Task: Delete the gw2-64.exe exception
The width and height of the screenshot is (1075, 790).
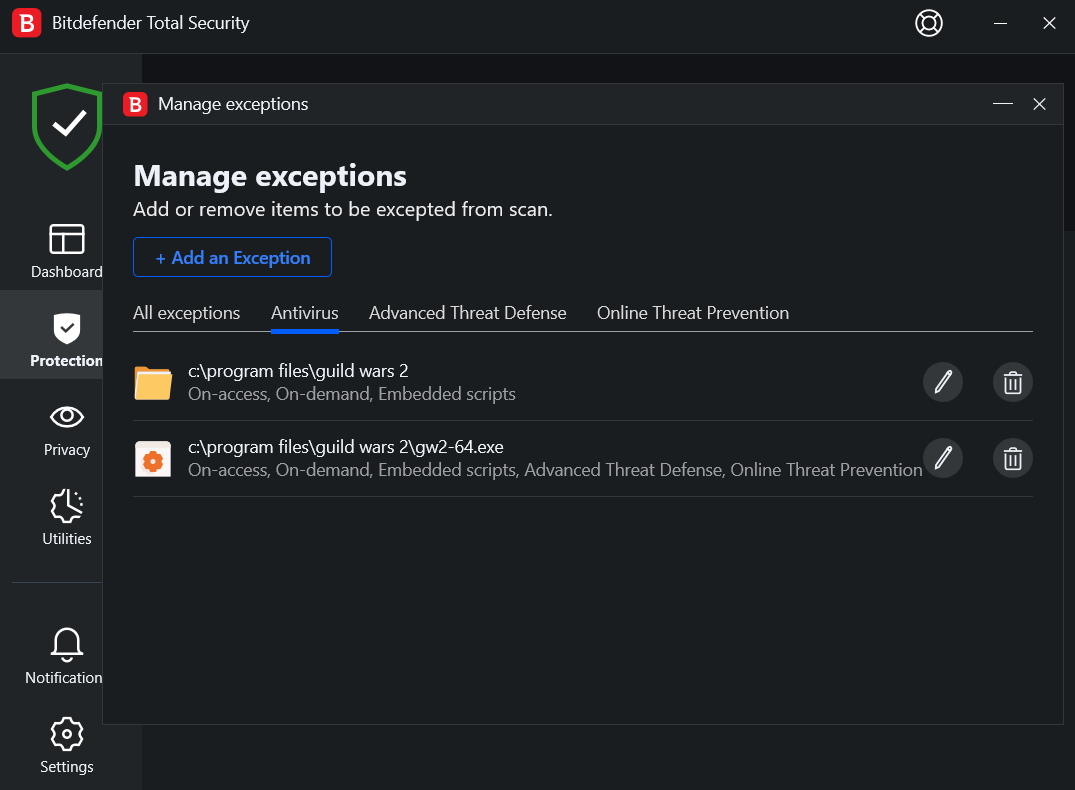Action: tap(1013, 458)
